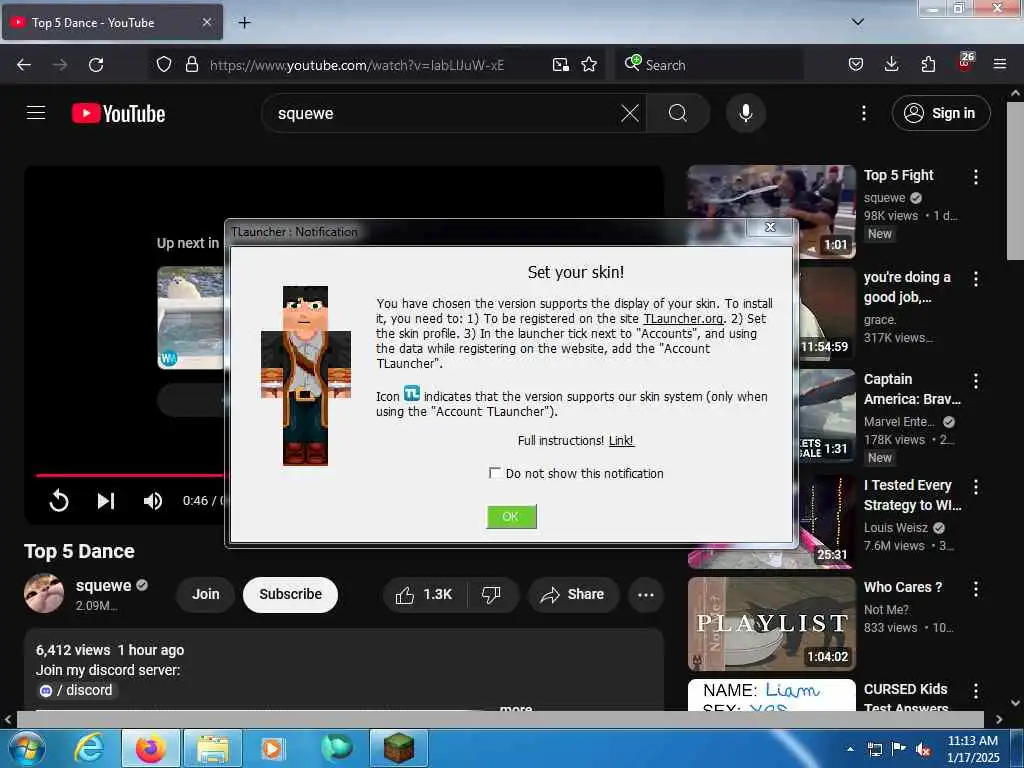Viewport: 1024px width, 768px height.
Task: Open 'Captain America: Brav...' video title
Action: click(x=912, y=389)
